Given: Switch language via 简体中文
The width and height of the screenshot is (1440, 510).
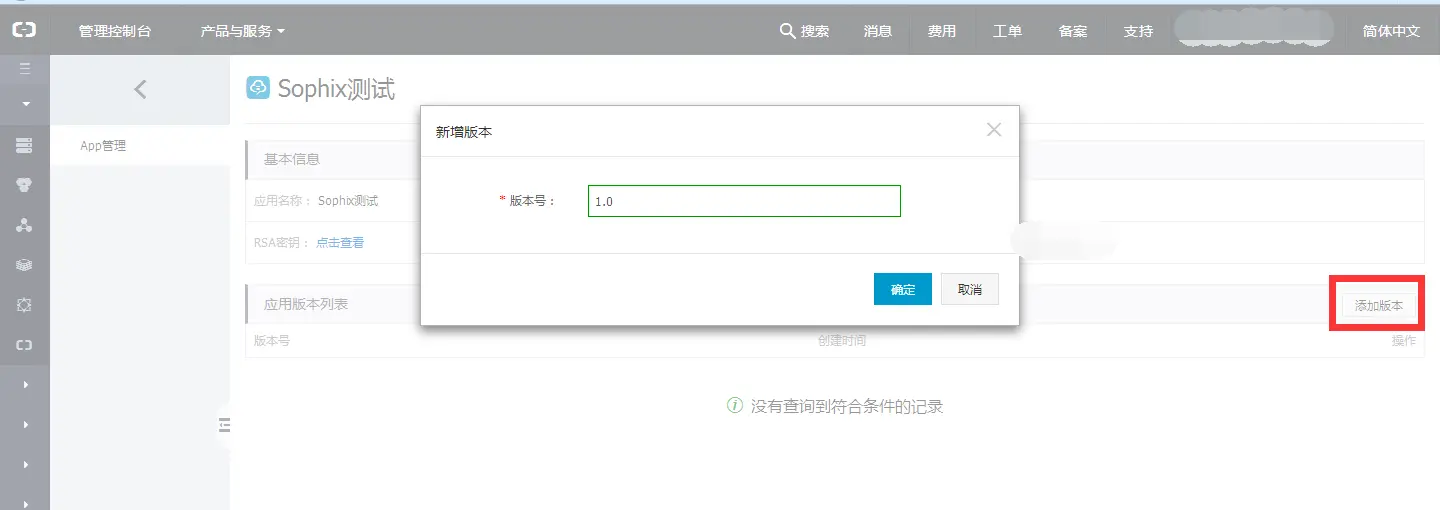Looking at the screenshot, I should [1391, 31].
